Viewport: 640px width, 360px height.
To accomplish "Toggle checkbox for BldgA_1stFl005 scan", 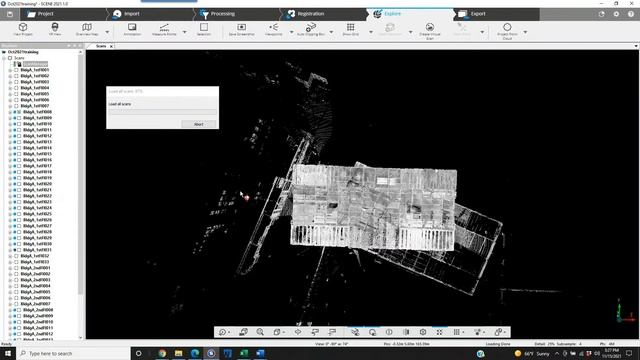I will 16,94.
